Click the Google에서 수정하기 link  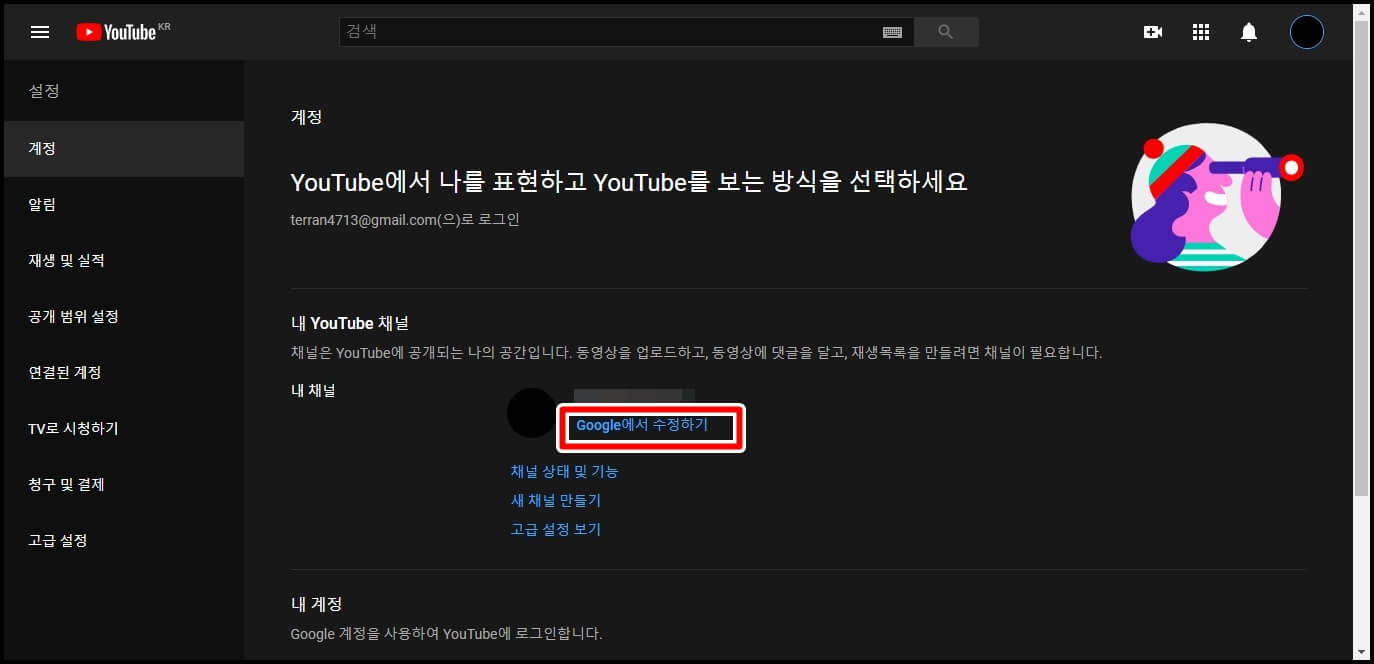pos(642,425)
